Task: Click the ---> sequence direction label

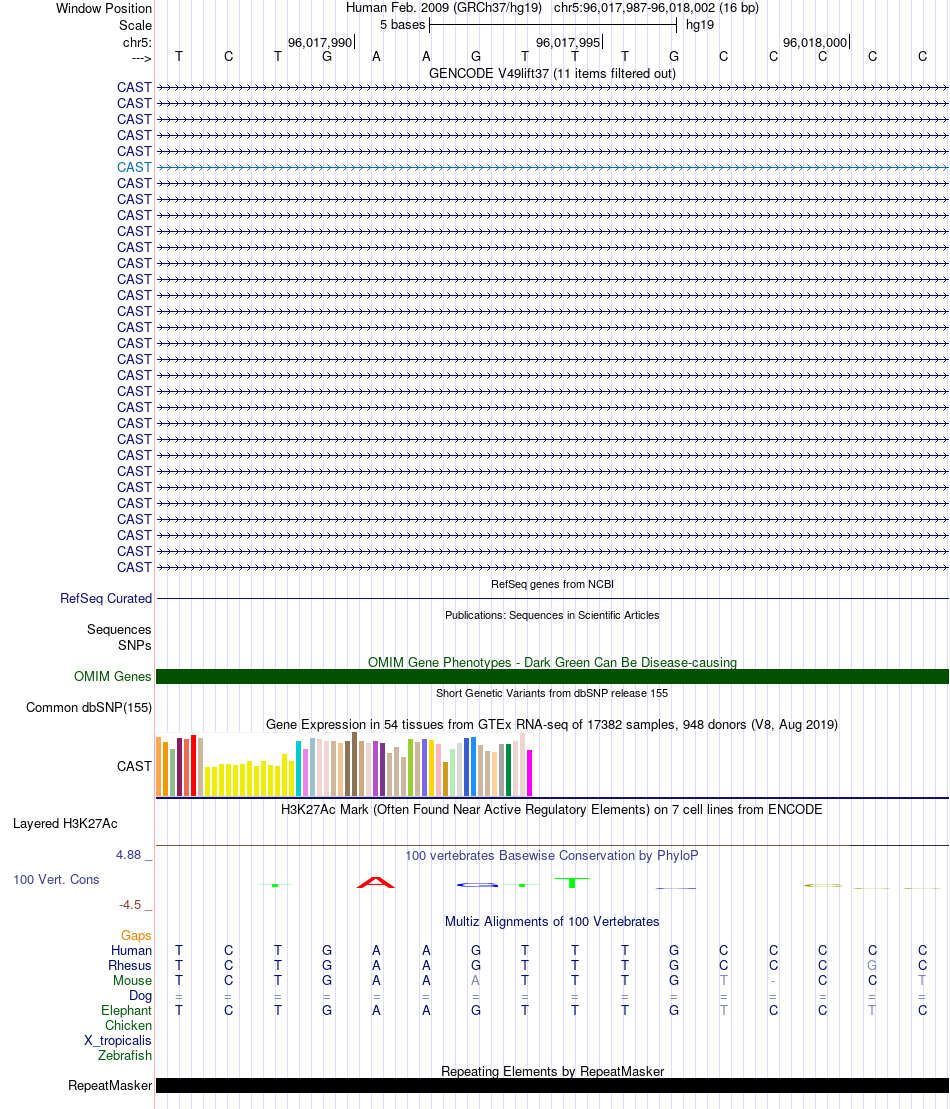Action: click(141, 58)
